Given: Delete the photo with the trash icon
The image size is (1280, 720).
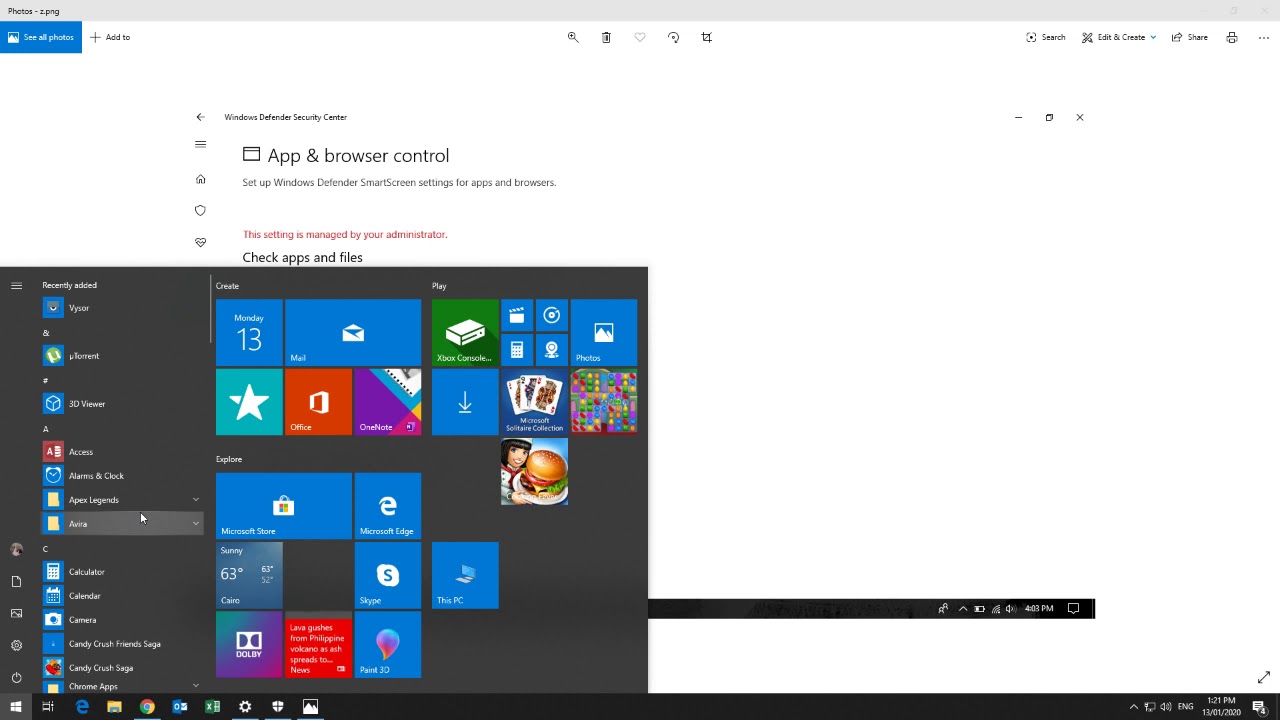Looking at the screenshot, I should (x=606, y=37).
